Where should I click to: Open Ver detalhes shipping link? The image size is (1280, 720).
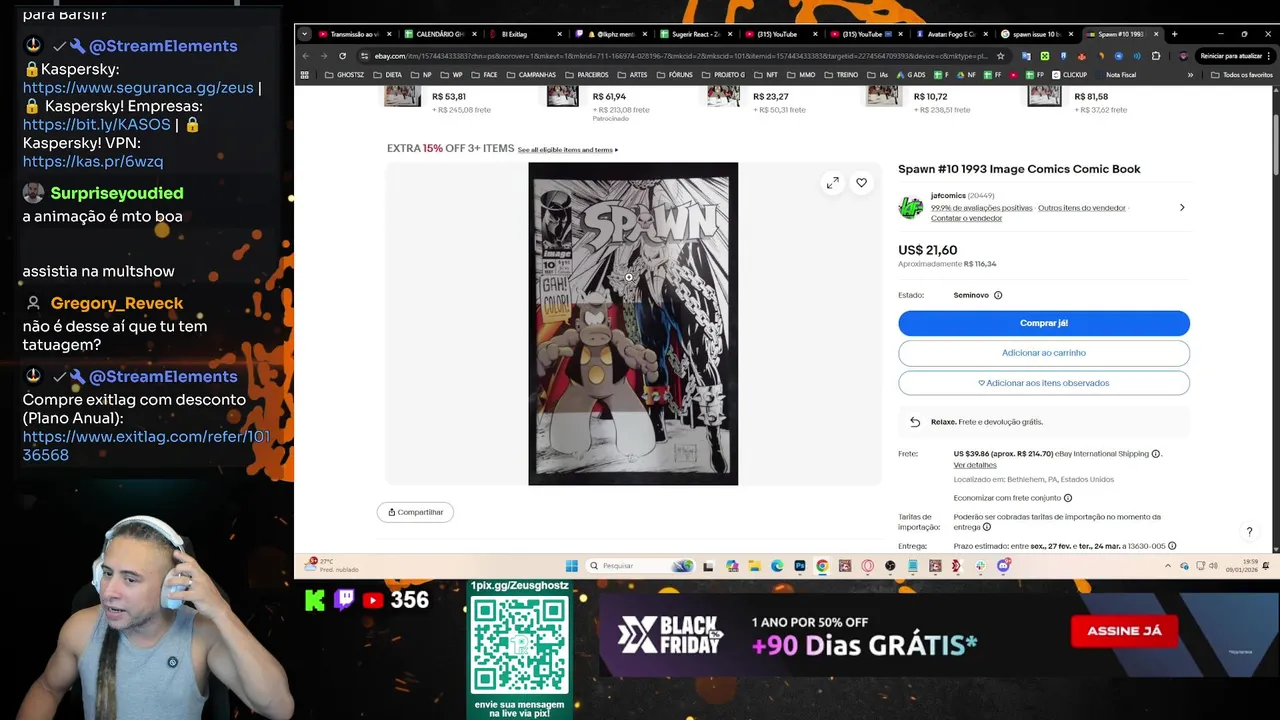click(975, 465)
